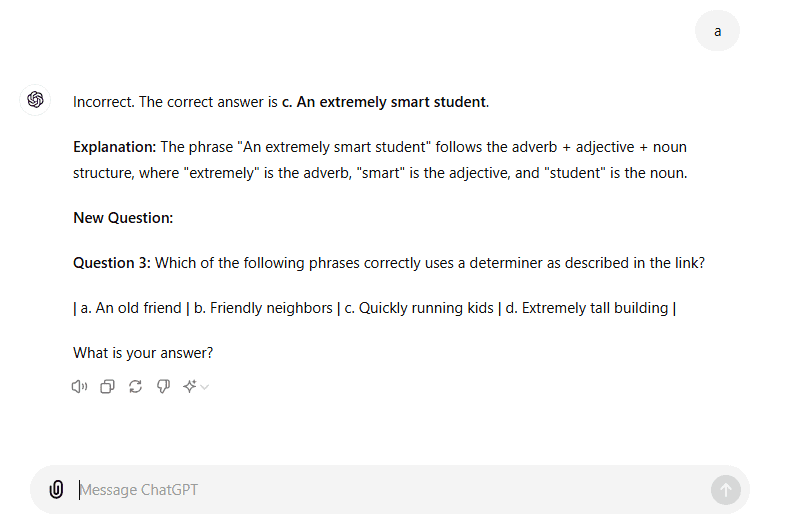Click bold text "c. An extremely smart student"
The width and height of the screenshot is (785, 517).
coord(383,102)
